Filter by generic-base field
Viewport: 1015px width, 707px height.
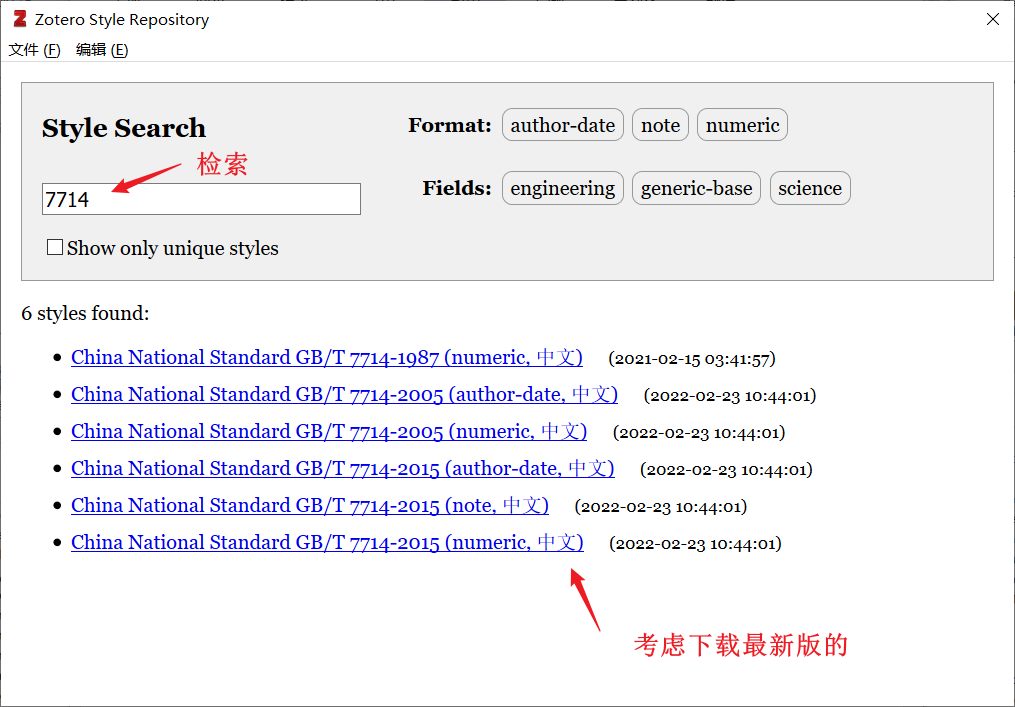[x=696, y=188]
